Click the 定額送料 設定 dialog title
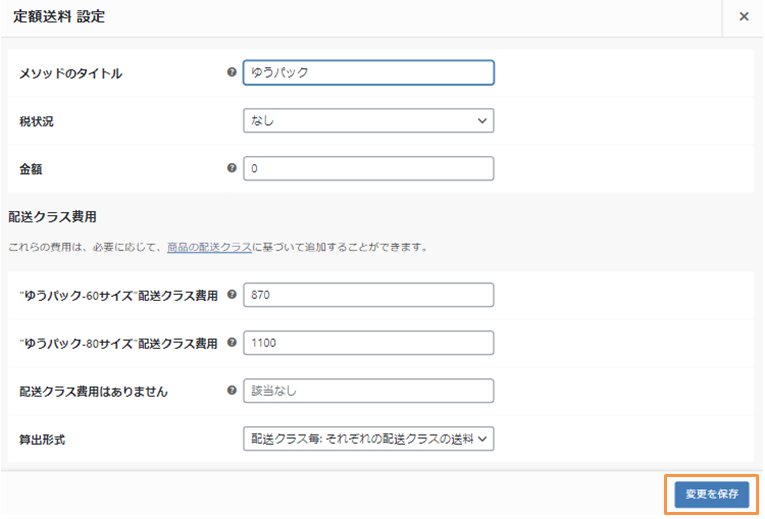This screenshot has height=519, width=765. [59, 17]
